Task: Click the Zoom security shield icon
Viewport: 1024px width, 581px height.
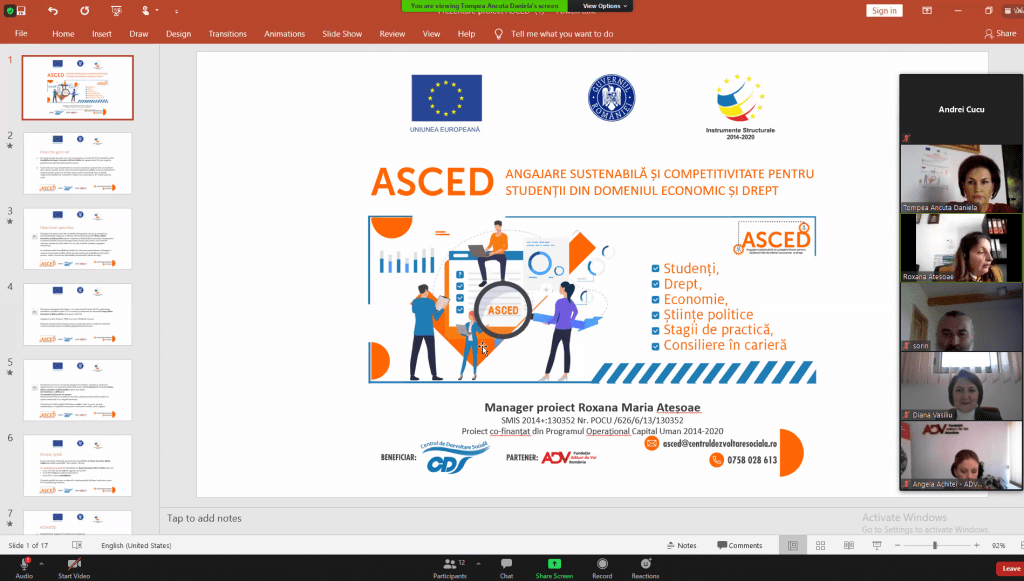Action: [9, 11]
